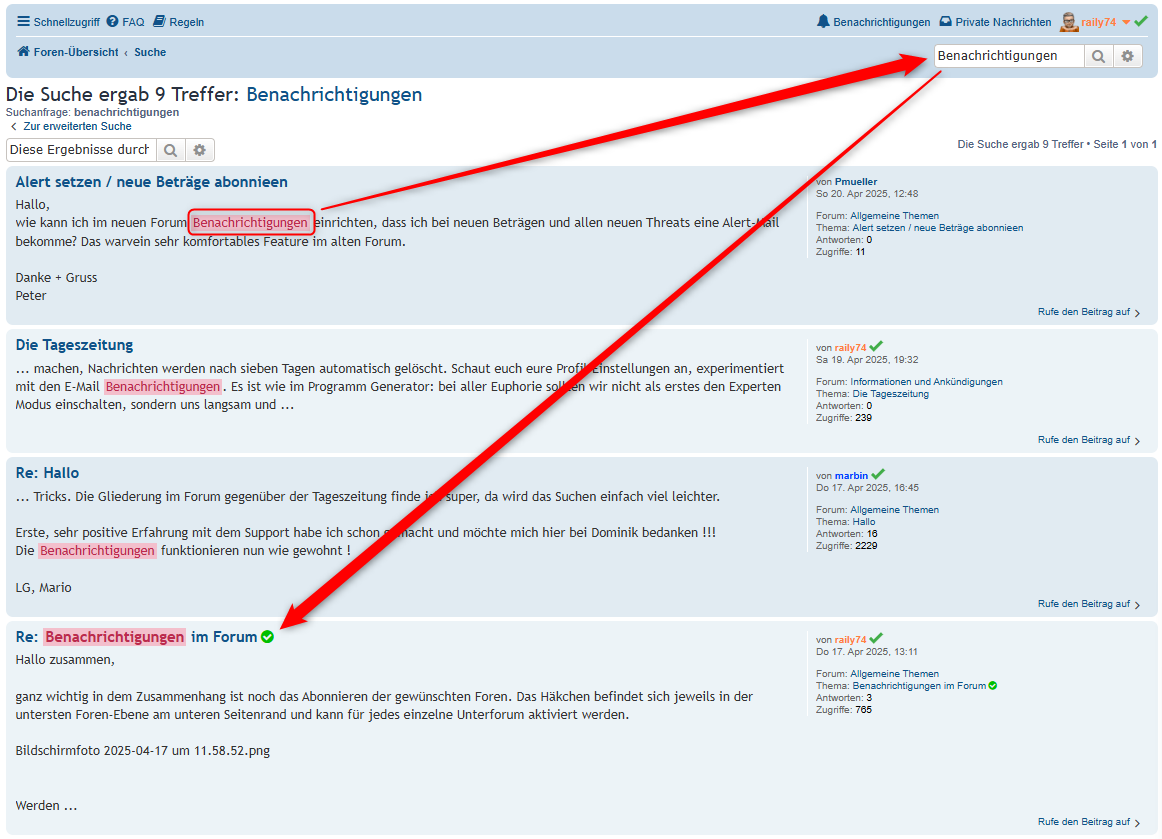Expand the Schnellzugriff menu
The image size is (1162, 839).
coord(58,22)
